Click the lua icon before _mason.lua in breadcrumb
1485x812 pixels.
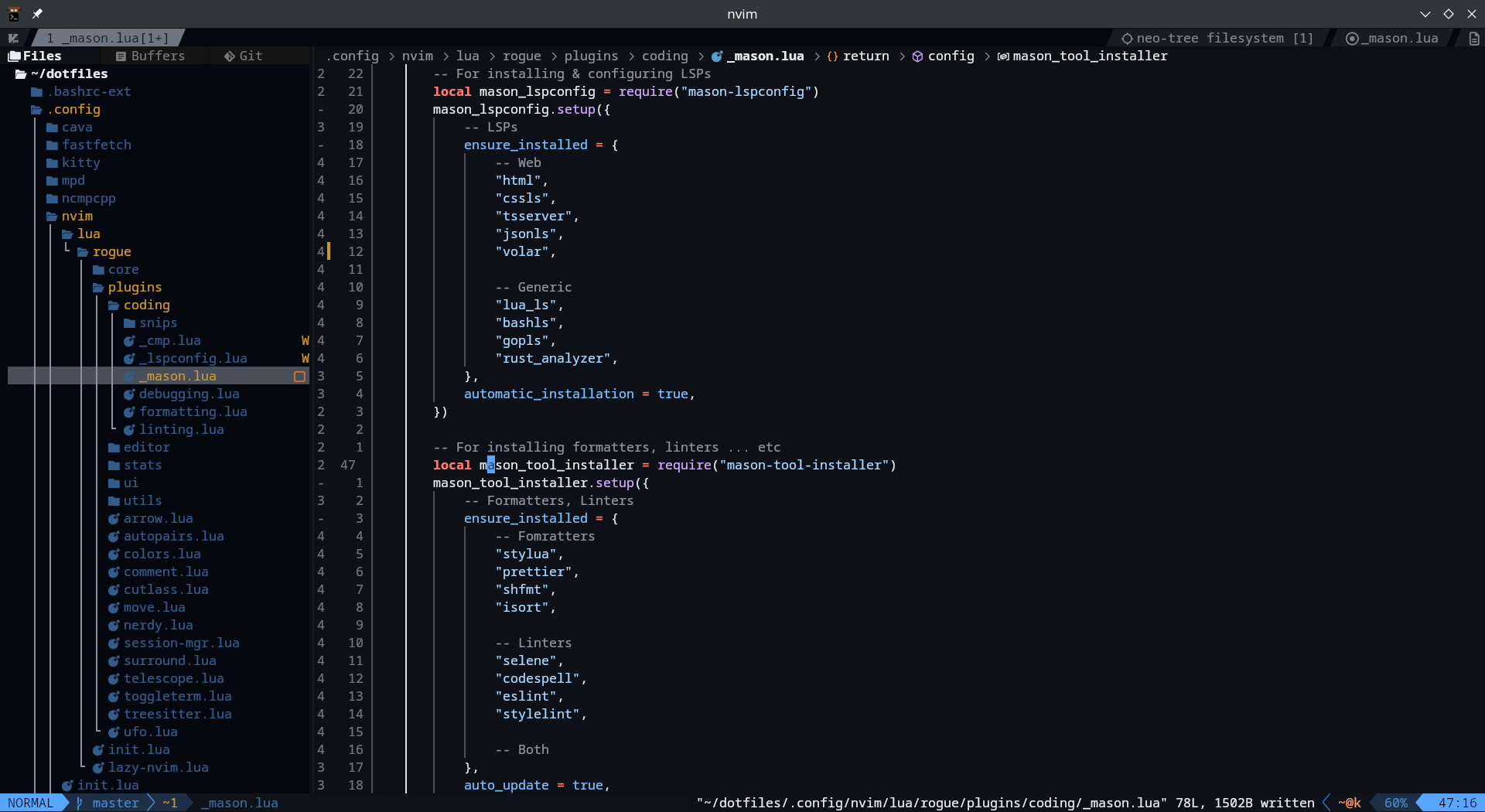[717, 56]
